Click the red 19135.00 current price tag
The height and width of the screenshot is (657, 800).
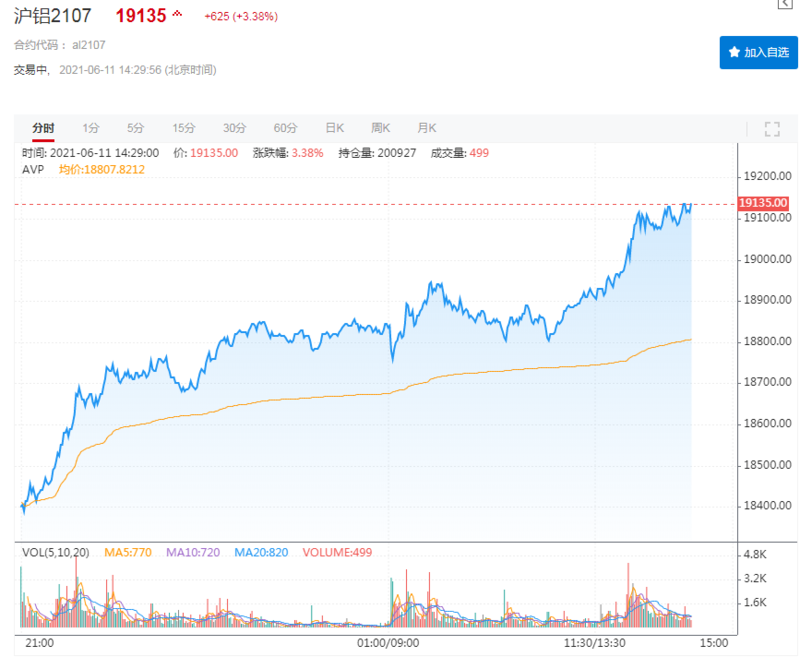764,203
